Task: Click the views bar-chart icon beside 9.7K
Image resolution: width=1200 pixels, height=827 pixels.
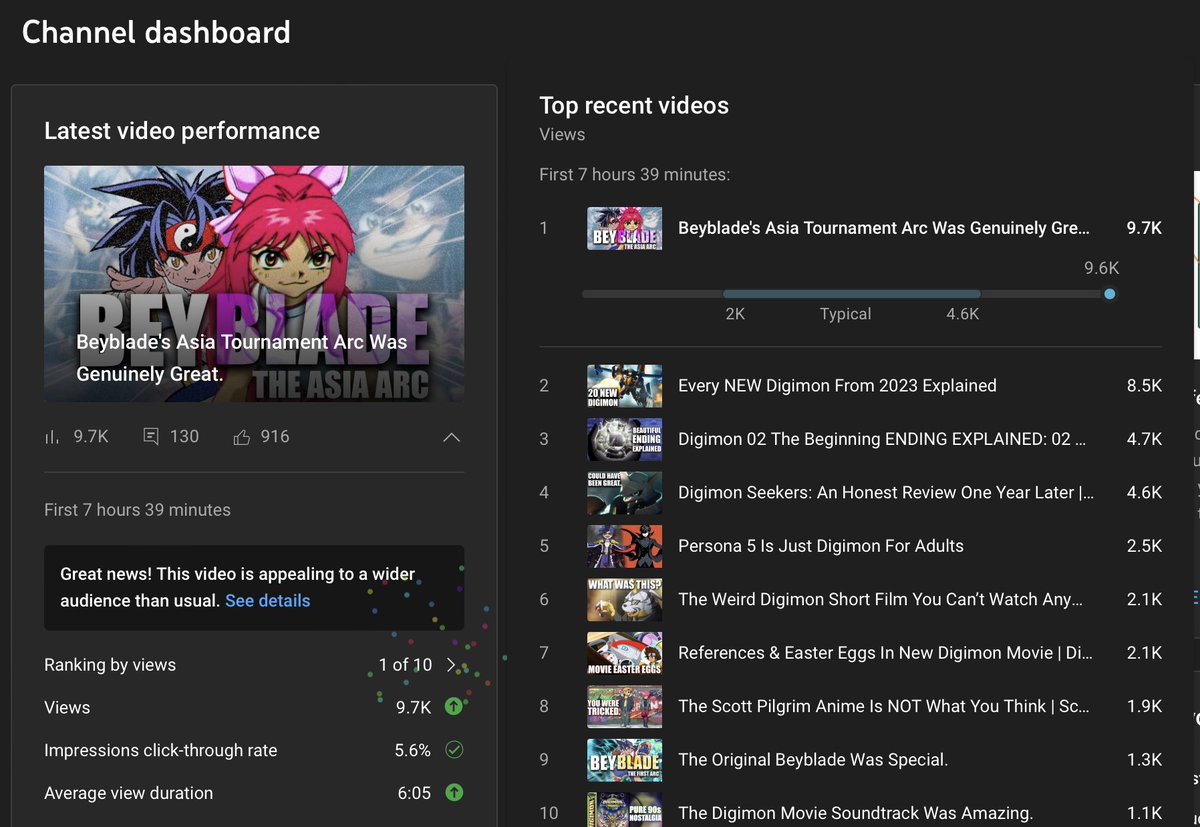Action: (x=52, y=437)
